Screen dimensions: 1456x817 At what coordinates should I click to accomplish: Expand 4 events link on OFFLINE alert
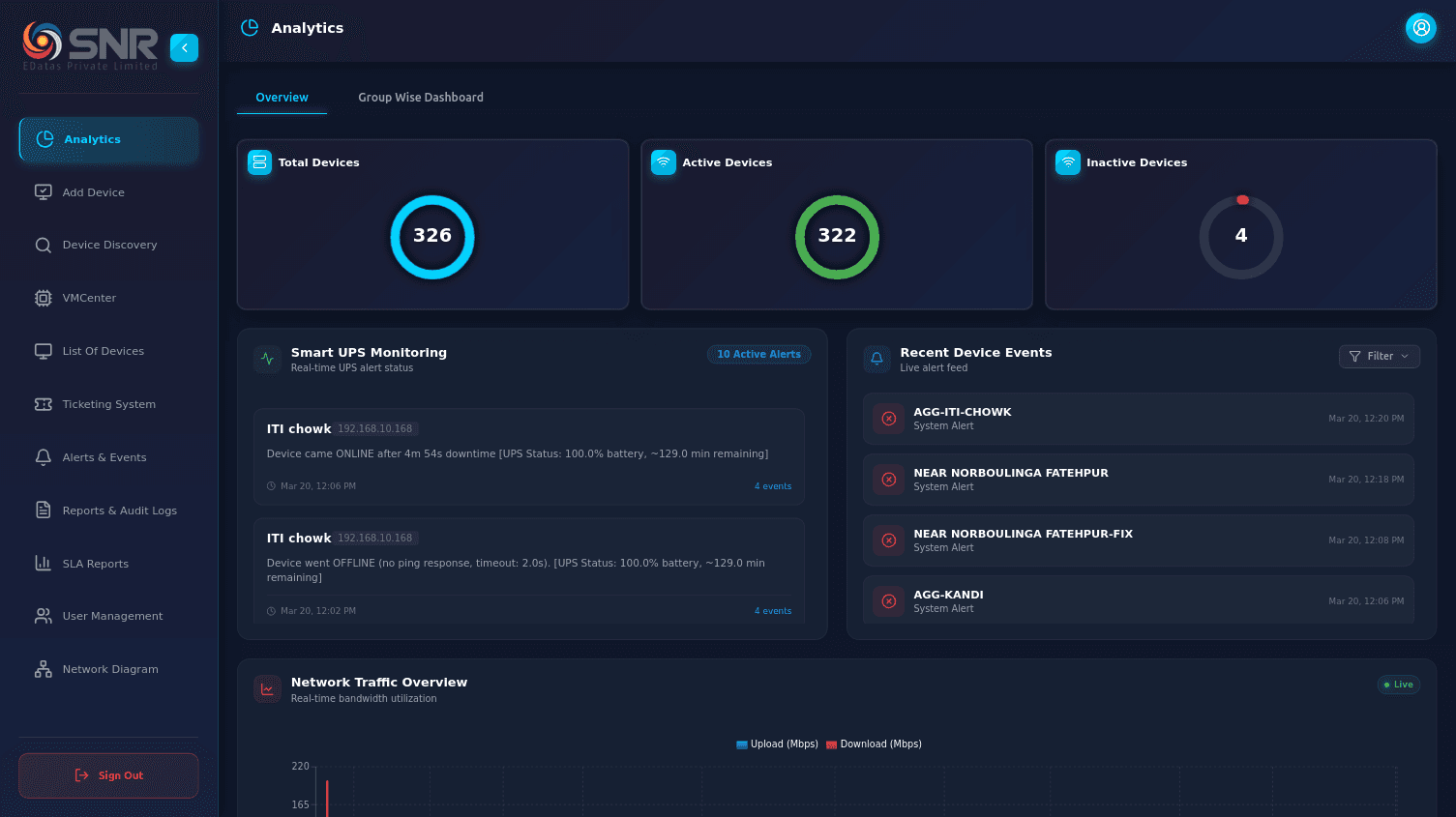click(772, 611)
